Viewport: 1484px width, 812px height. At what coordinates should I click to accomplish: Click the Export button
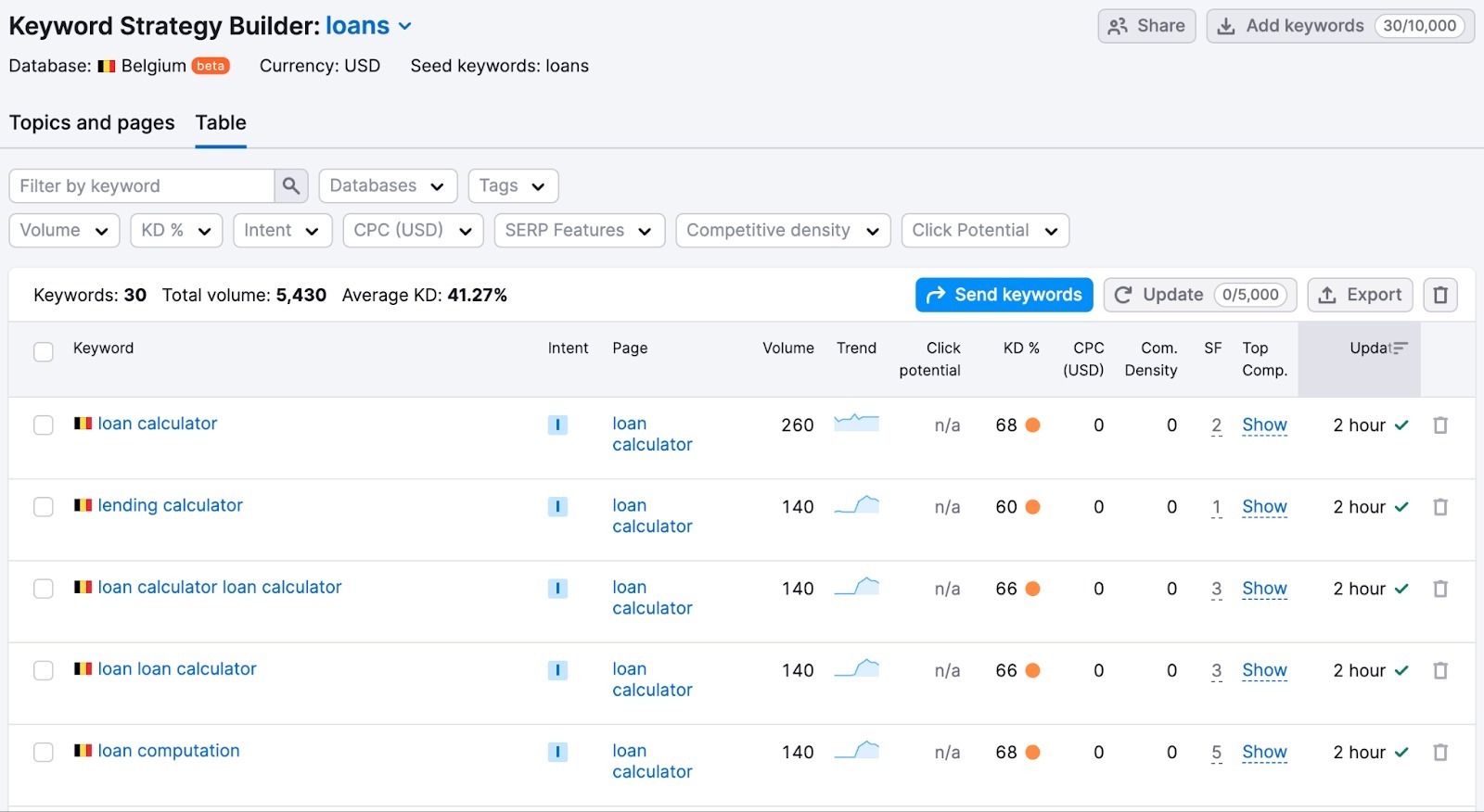pos(1360,295)
